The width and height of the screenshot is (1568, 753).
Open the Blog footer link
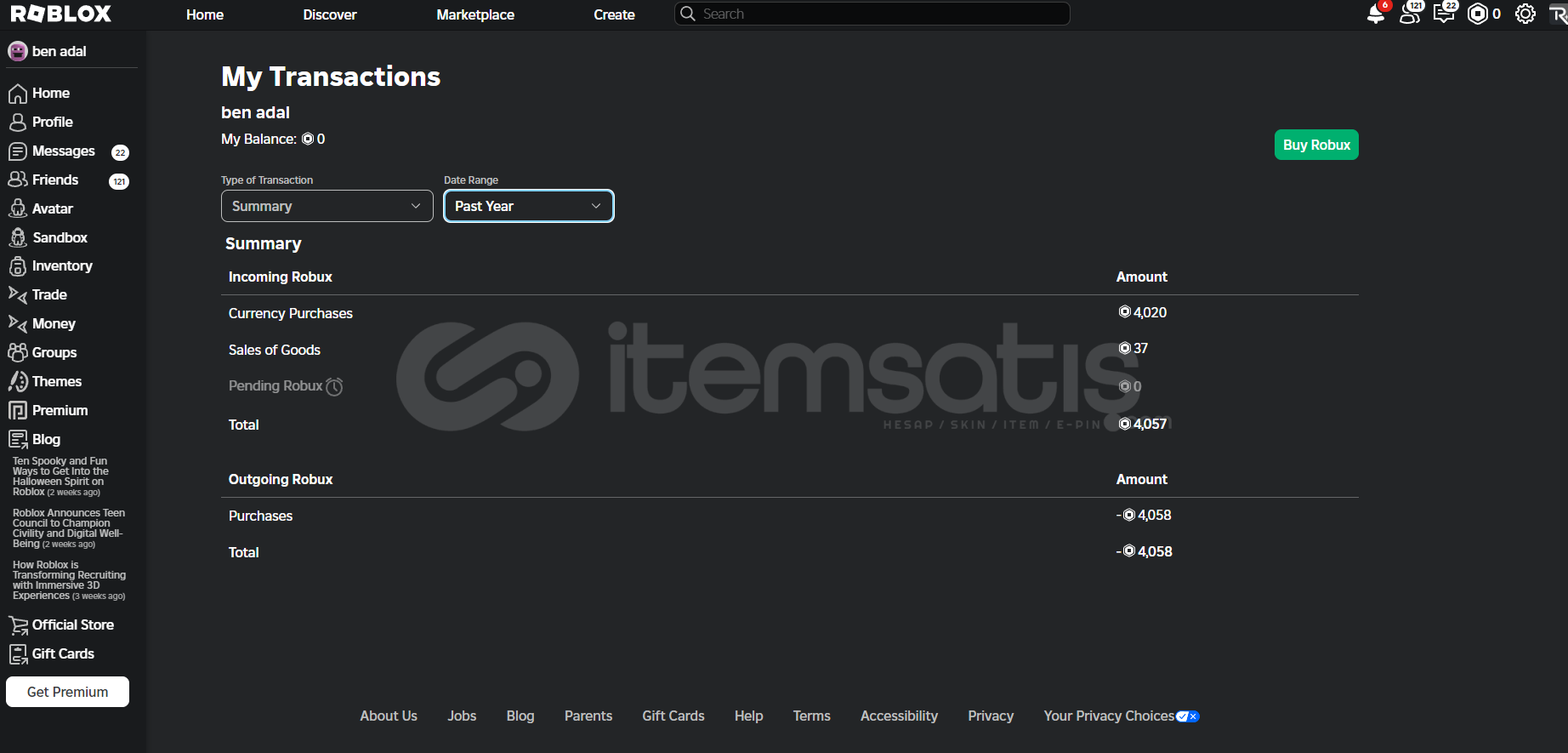(520, 716)
